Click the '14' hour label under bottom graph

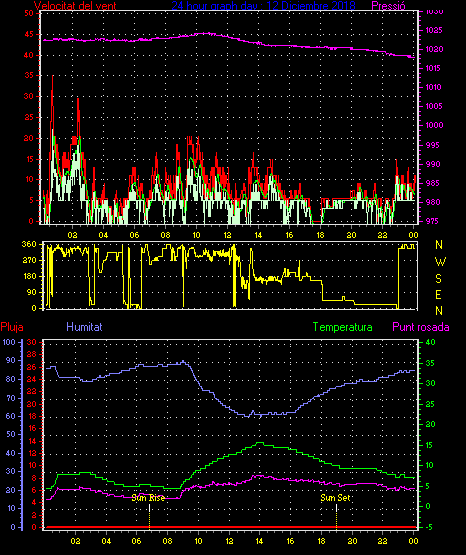259,541
